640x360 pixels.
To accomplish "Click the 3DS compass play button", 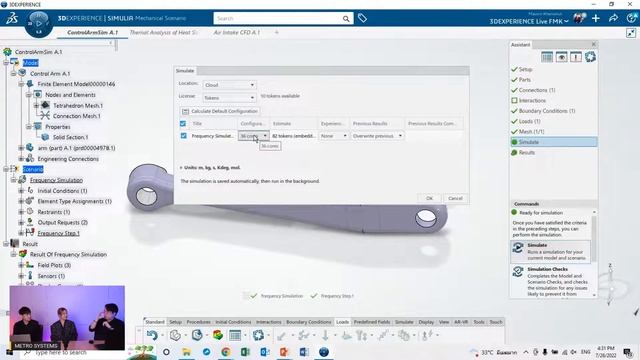I will pos(39,23).
